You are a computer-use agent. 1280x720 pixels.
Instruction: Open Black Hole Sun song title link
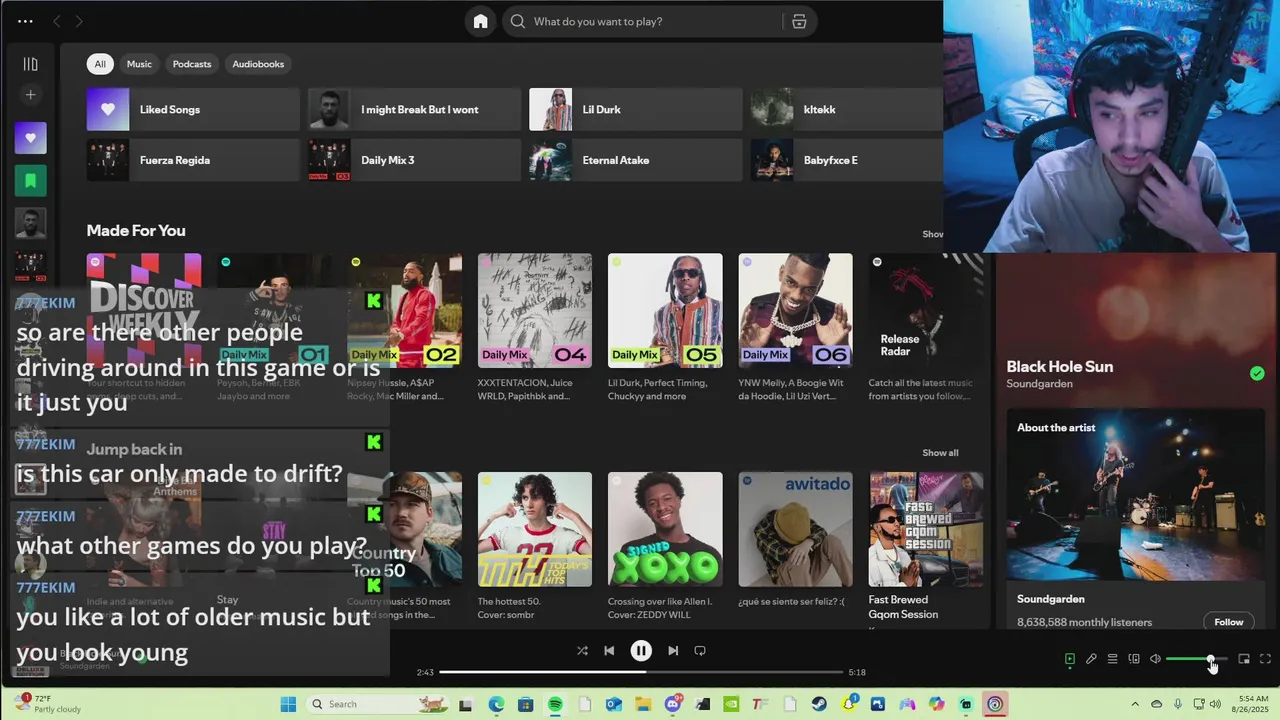coord(1059,367)
